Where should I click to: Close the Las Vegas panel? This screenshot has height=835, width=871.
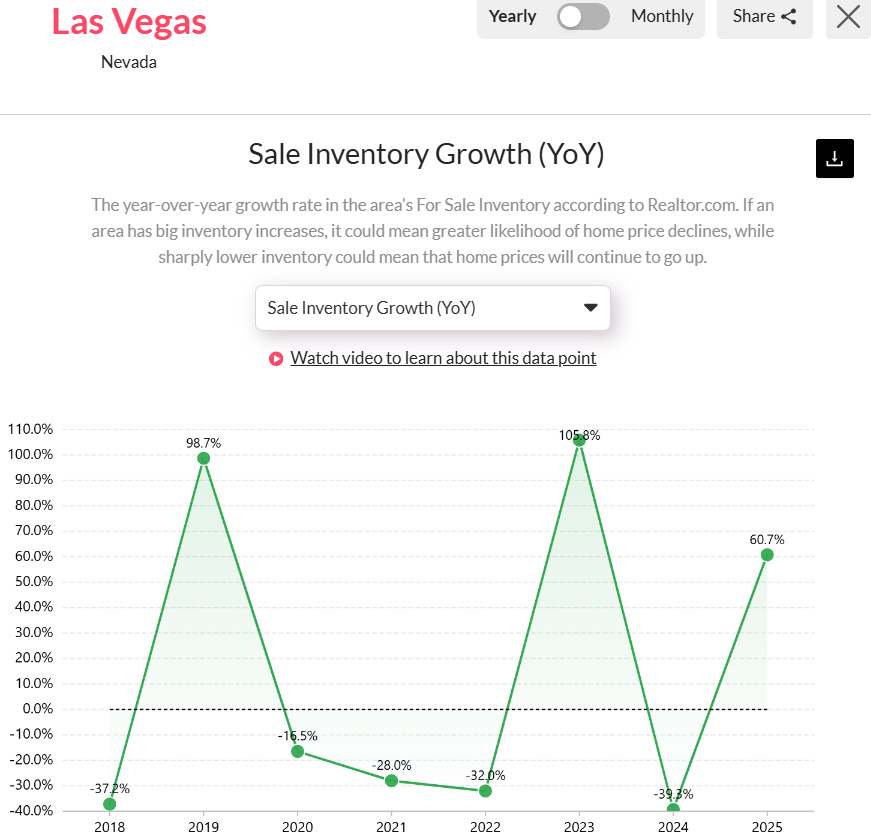848,16
